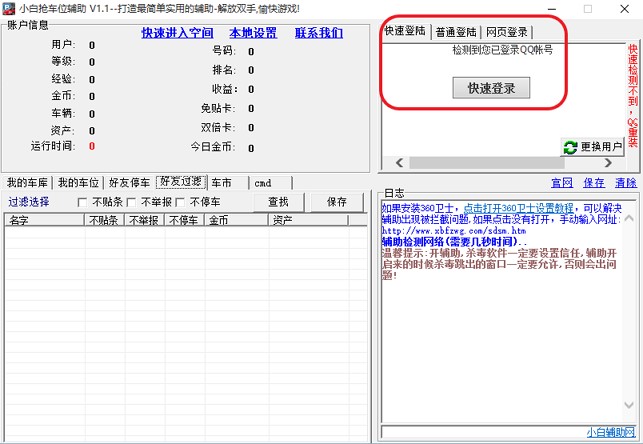Close the 小白抢车位辅助 window
The image size is (643, 444).
(624, 9)
